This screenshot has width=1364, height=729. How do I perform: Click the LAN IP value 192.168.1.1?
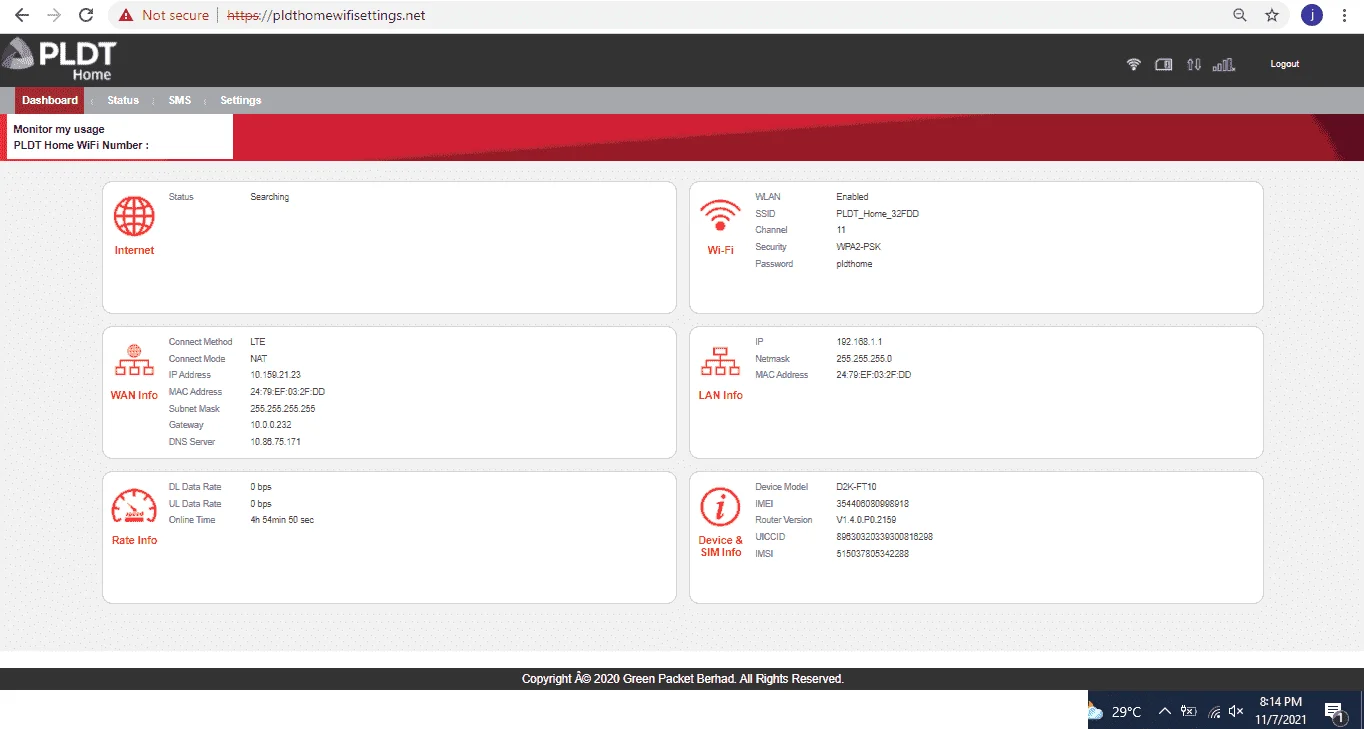(859, 342)
